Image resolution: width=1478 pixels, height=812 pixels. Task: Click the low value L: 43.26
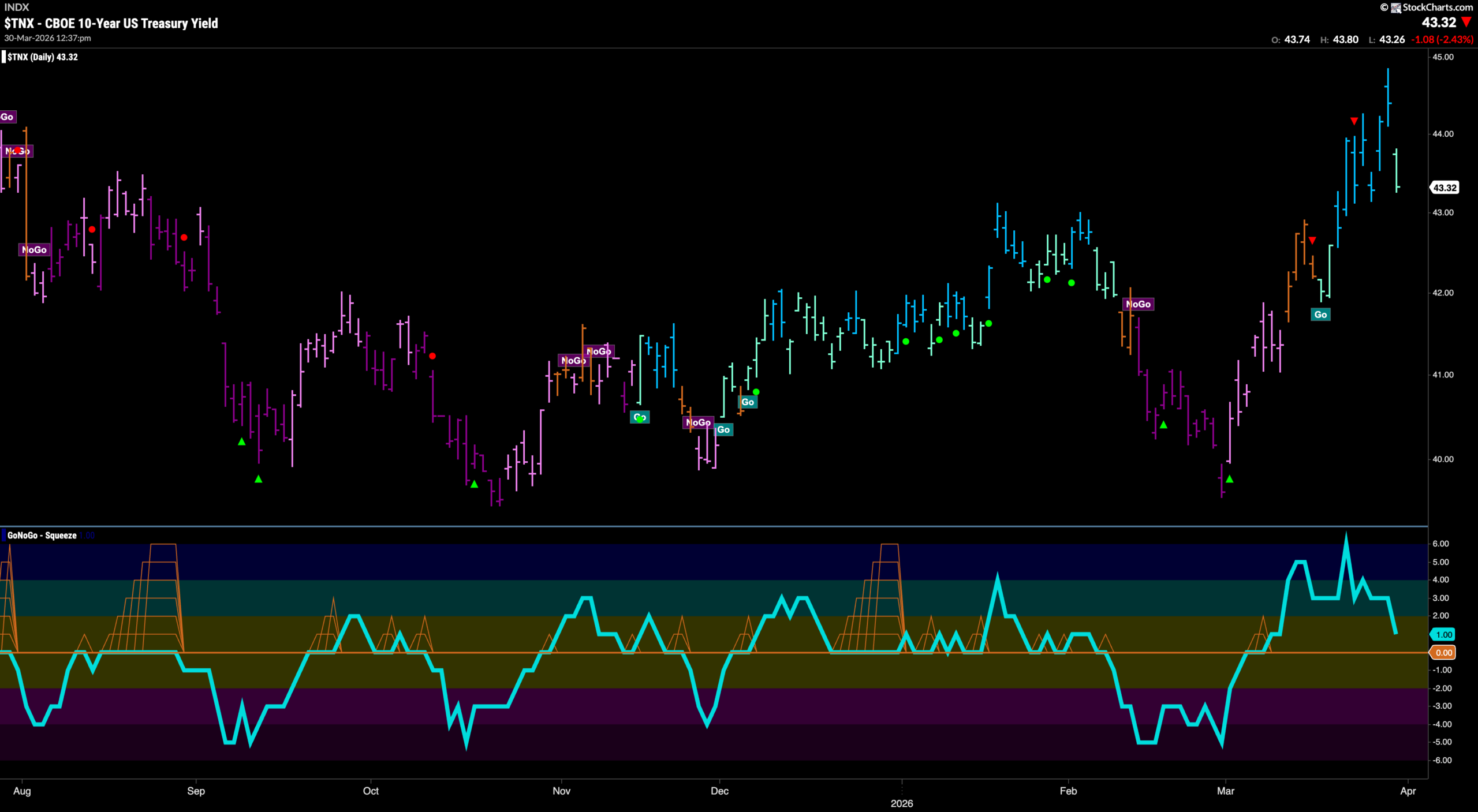point(1386,40)
